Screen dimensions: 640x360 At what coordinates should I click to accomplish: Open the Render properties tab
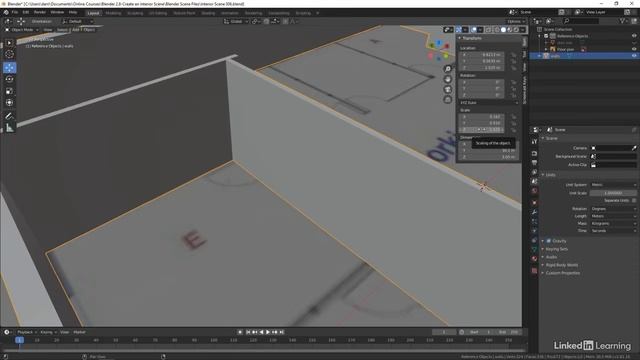point(535,153)
